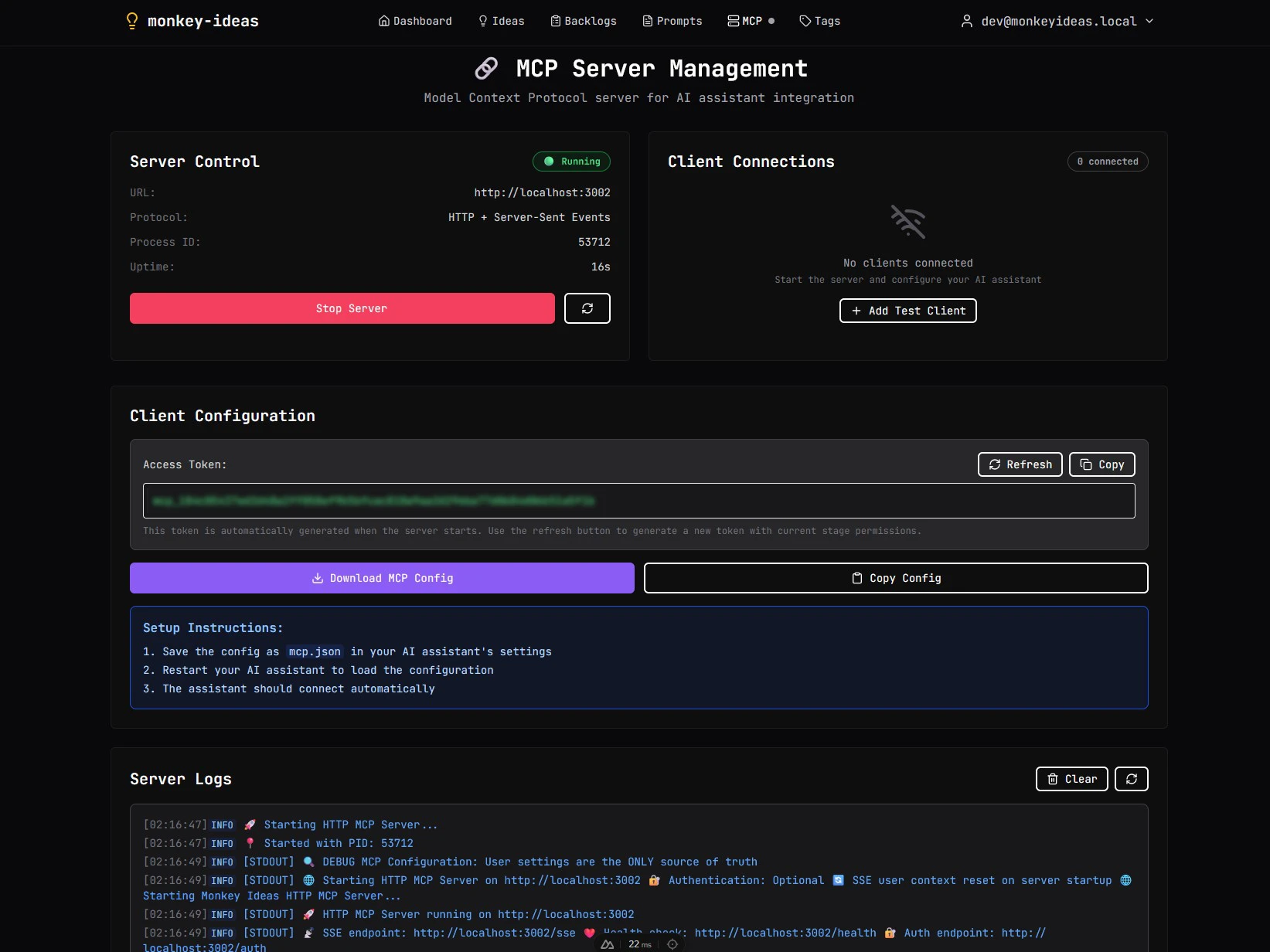Image resolution: width=1270 pixels, height=952 pixels.
Task: Refresh the Server Logs with the arrows icon
Action: click(1132, 779)
